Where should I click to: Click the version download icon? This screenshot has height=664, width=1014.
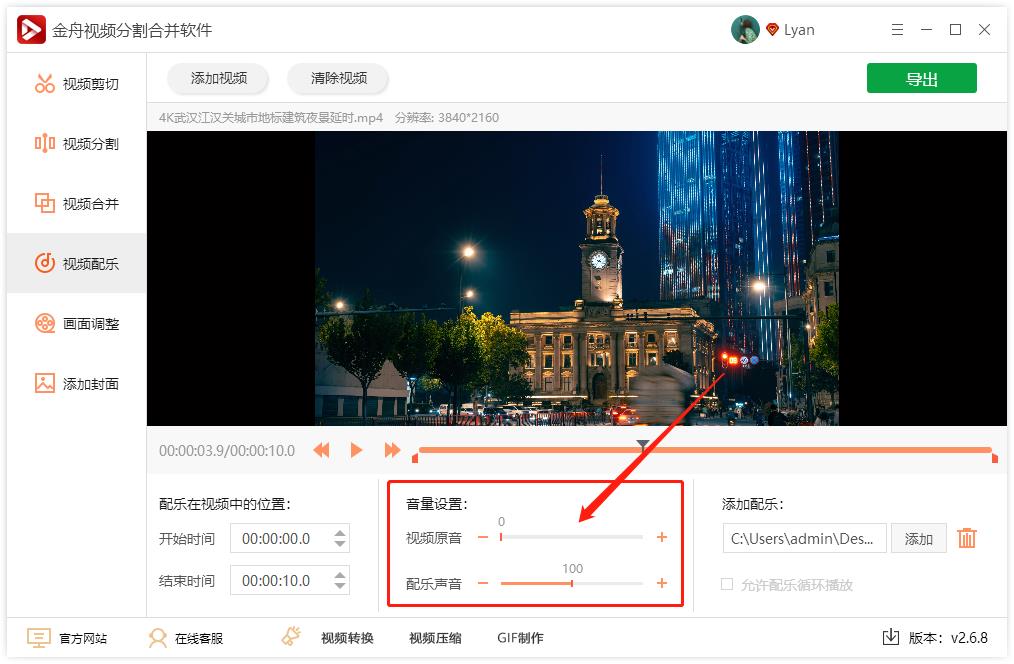point(891,637)
